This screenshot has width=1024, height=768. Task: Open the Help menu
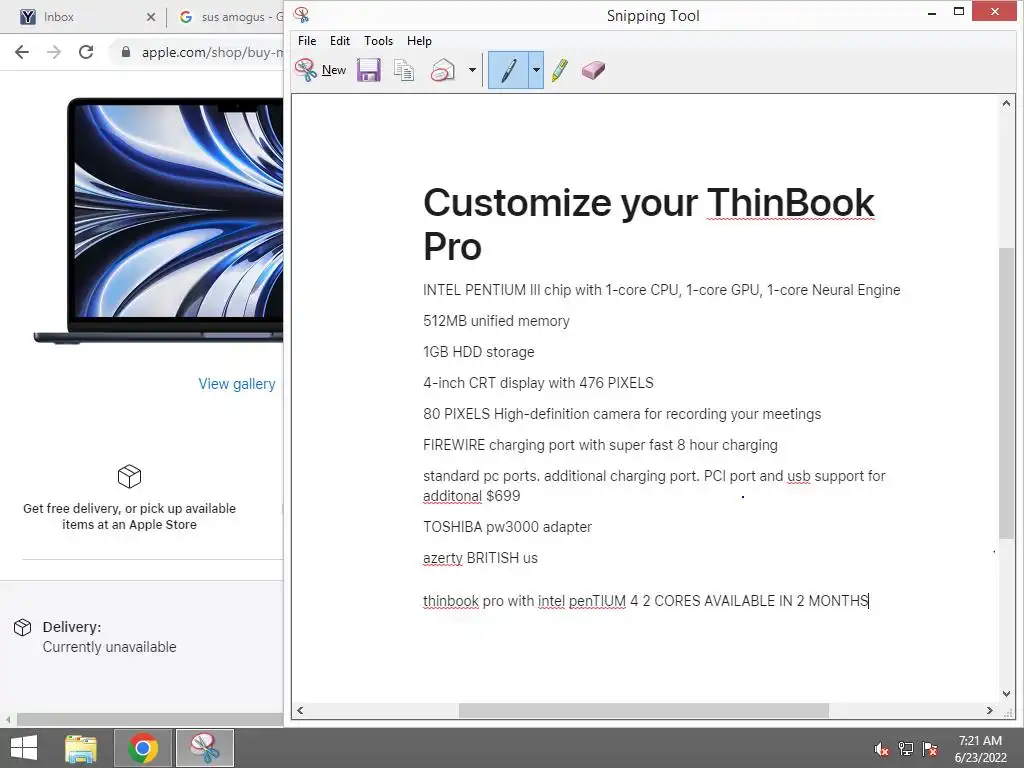coord(419,40)
